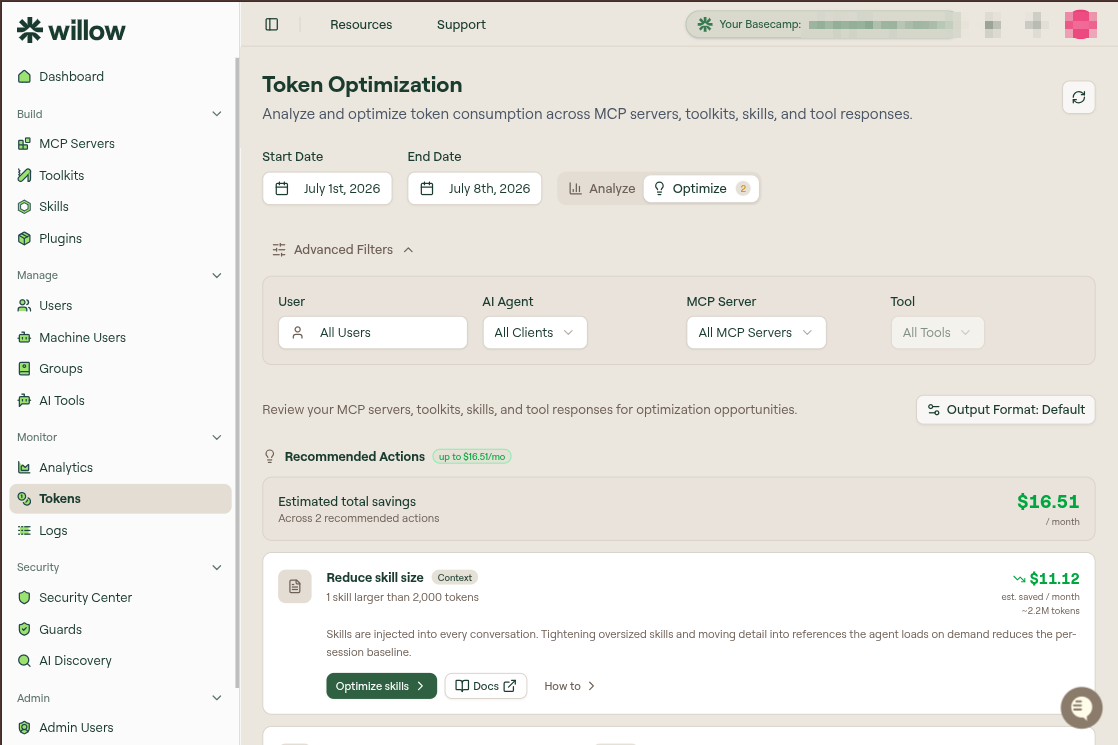Open the All Clients dropdown
This screenshot has width=1118, height=745.
click(x=535, y=333)
